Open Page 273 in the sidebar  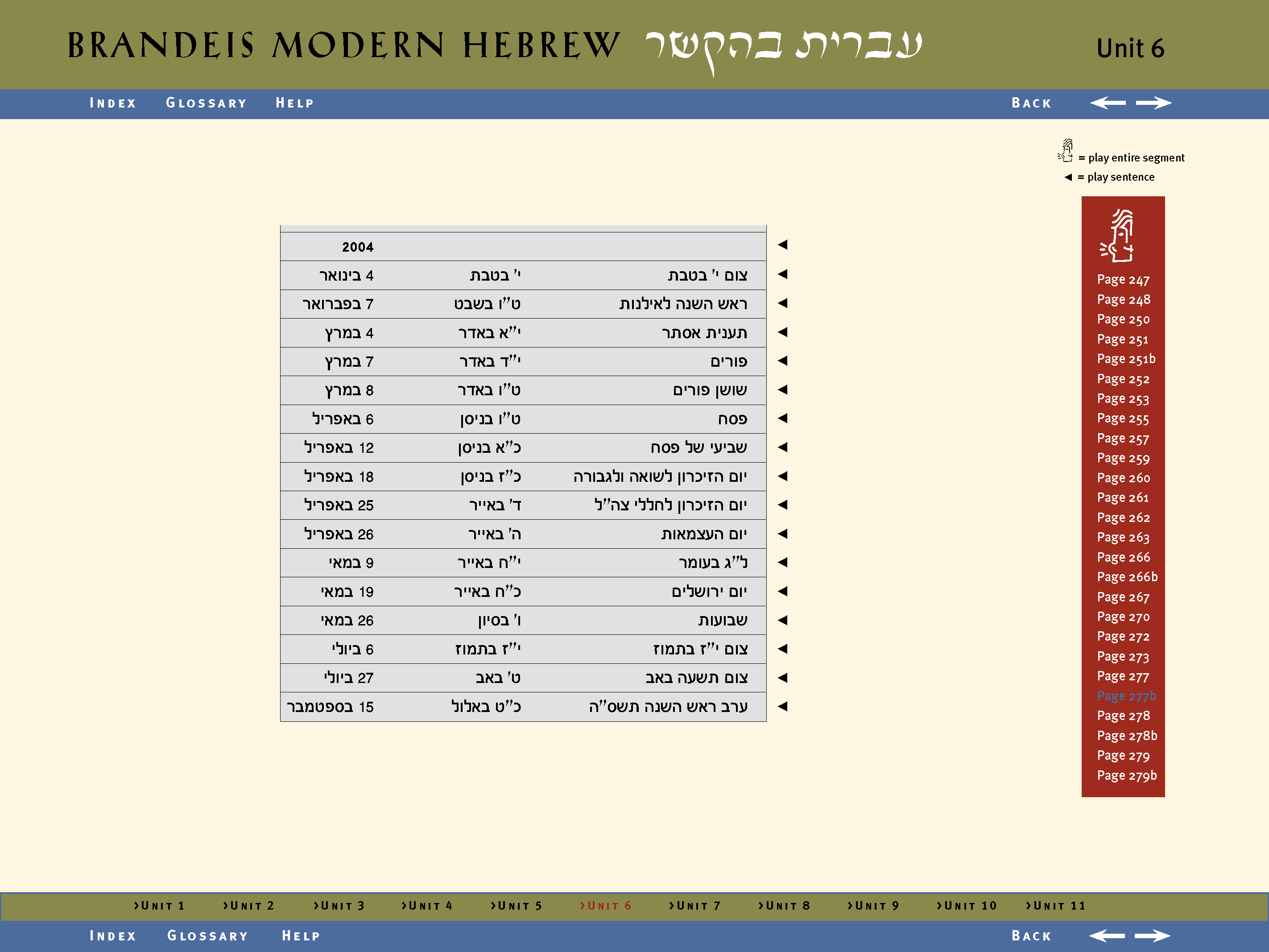(1123, 657)
